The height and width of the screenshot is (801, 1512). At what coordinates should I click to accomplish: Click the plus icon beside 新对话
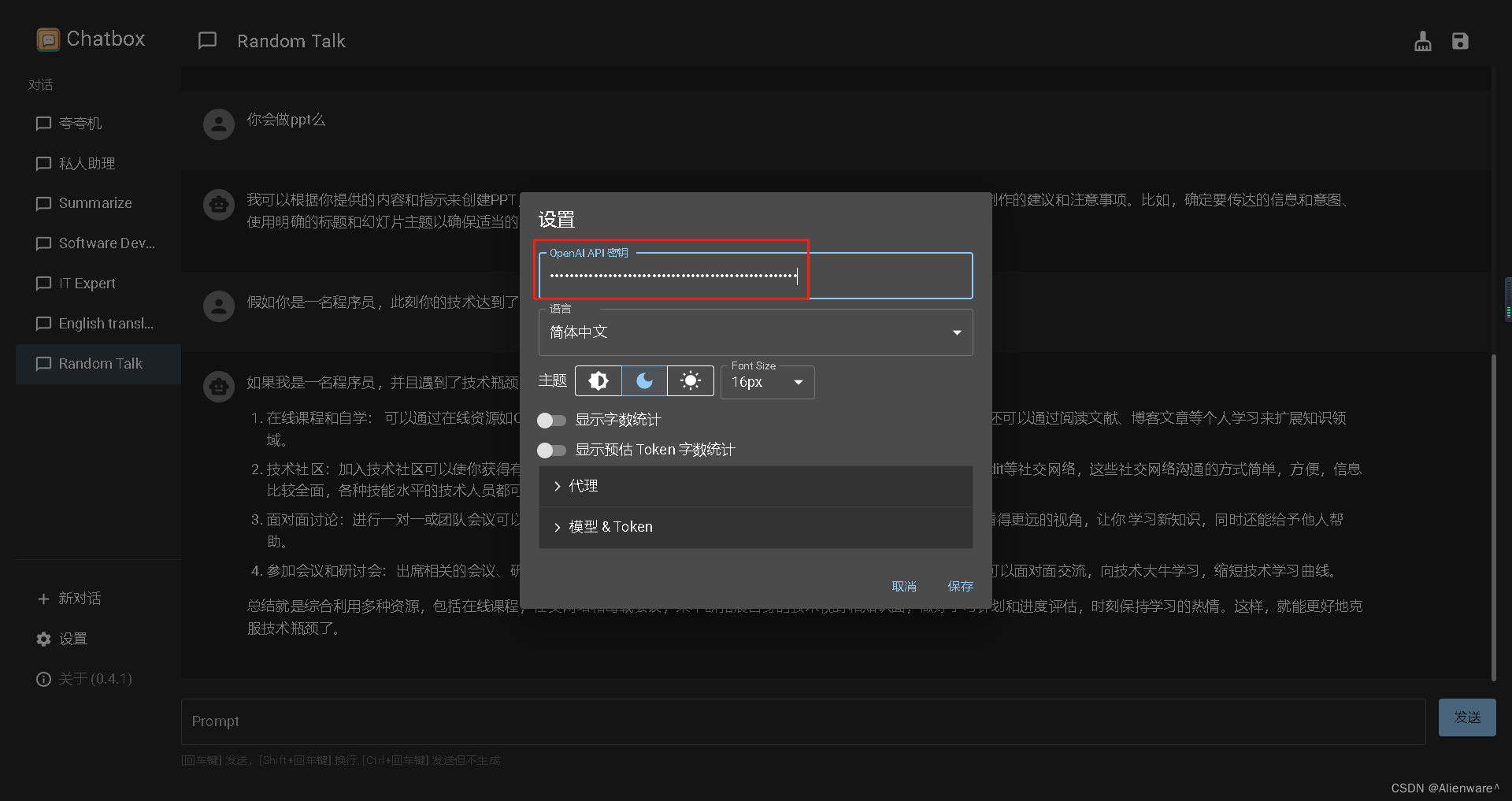coord(43,599)
